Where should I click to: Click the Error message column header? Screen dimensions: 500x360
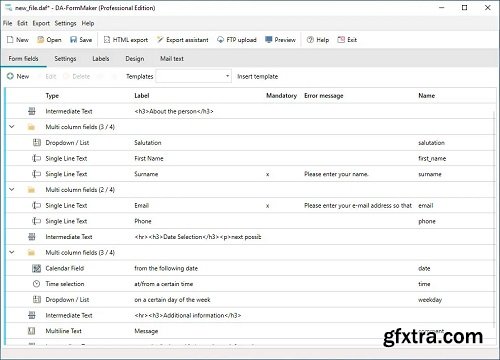coord(324,96)
